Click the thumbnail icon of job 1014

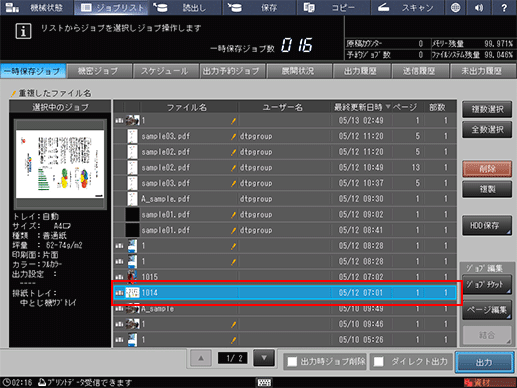(x=132, y=293)
